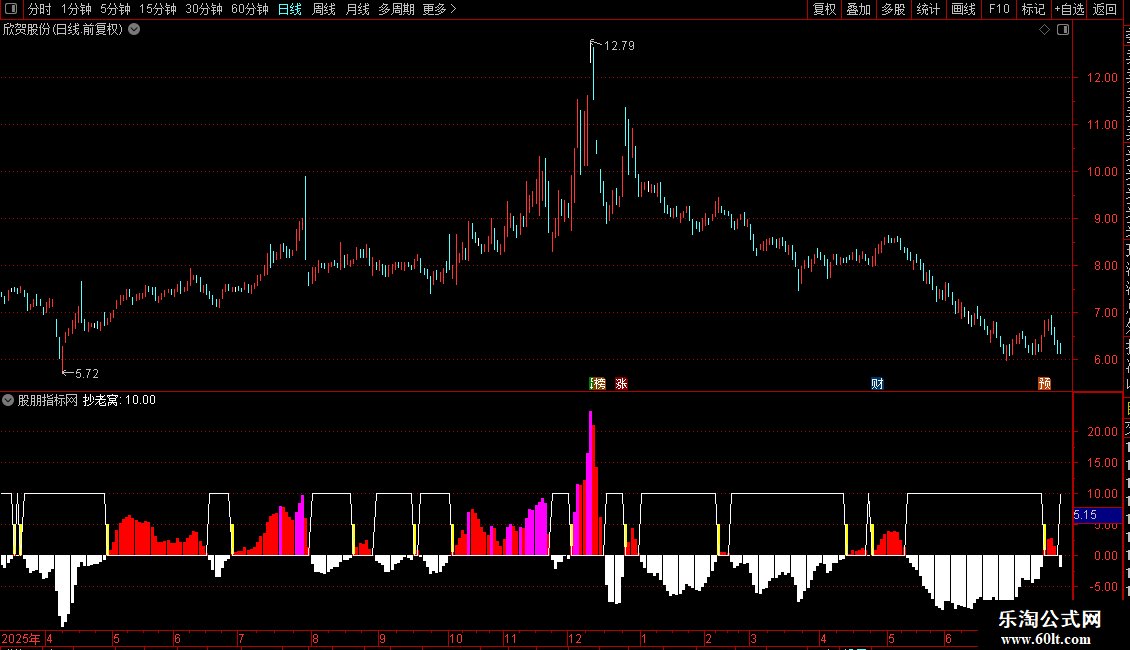Click the 抄老窝 indicator name
Viewport: 1130px width, 650px height.
click(x=101, y=400)
